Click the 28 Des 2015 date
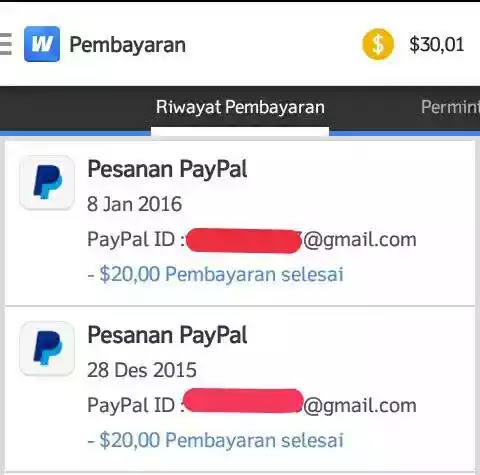The image size is (480, 475). pos(142,370)
